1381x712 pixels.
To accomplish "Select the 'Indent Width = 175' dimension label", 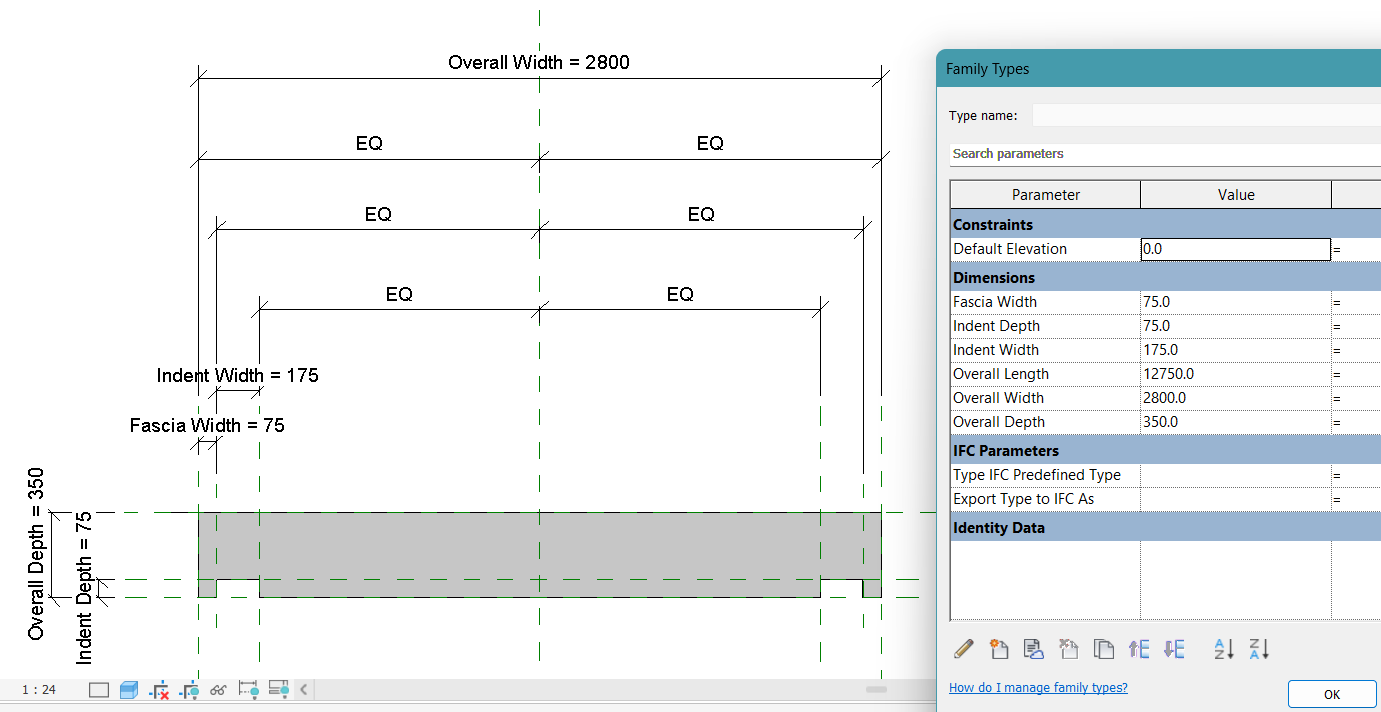I will (x=238, y=376).
